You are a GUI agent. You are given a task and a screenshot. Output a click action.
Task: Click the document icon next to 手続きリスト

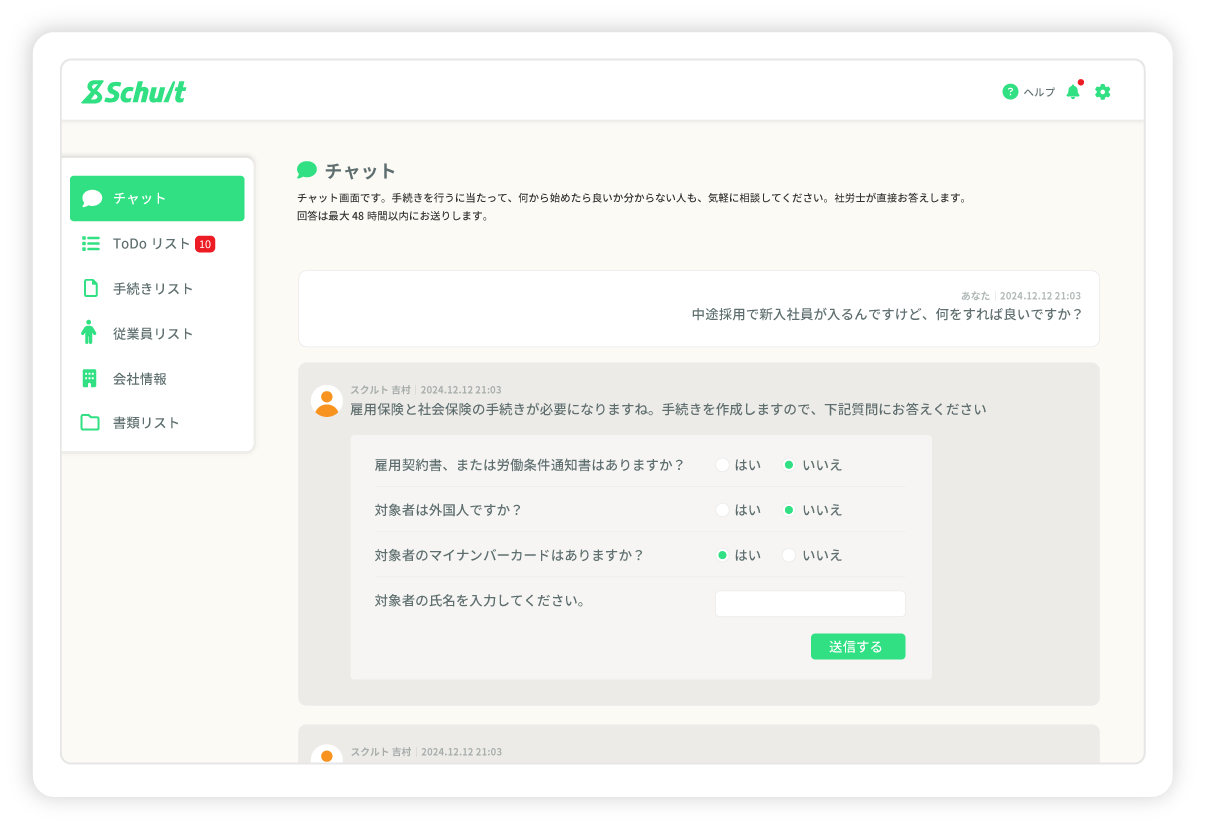tap(90, 288)
